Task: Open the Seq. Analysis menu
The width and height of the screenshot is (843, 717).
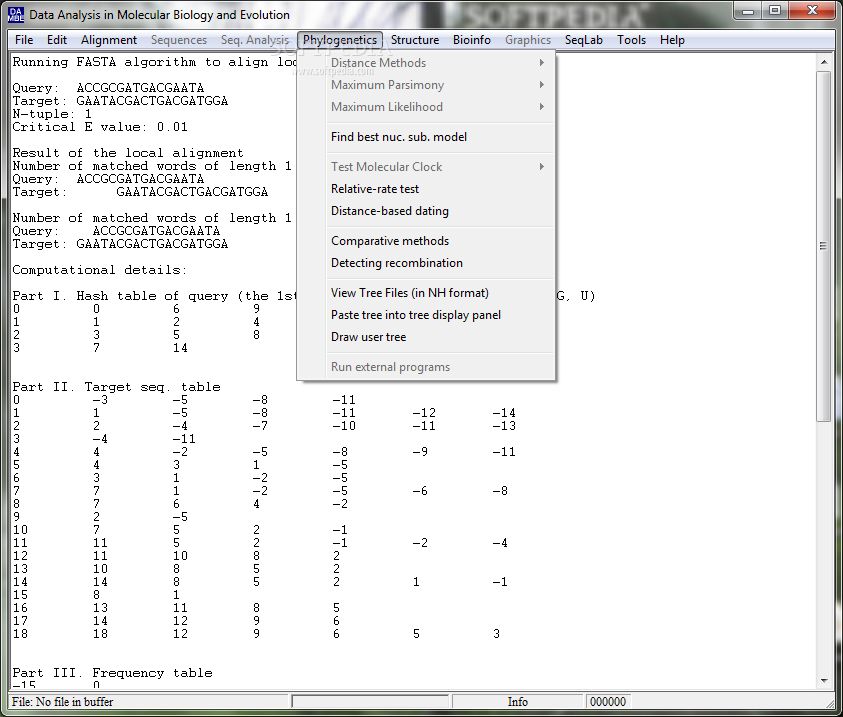Action: 255,40
